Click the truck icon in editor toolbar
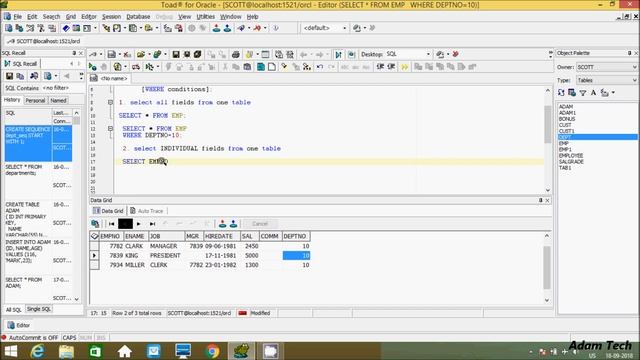 pos(136,67)
